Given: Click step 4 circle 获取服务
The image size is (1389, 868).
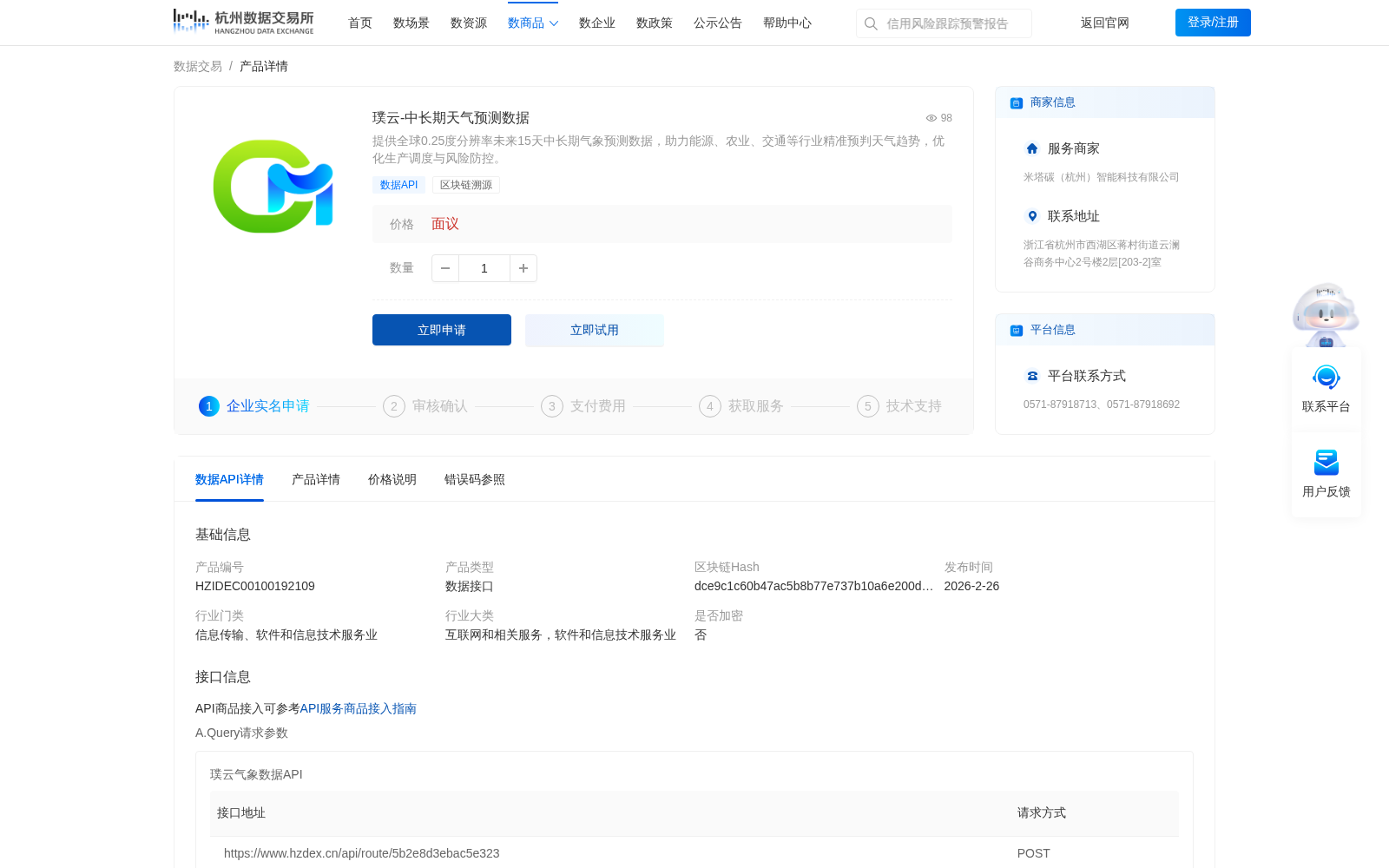Looking at the screenshot, I should 710,406.
